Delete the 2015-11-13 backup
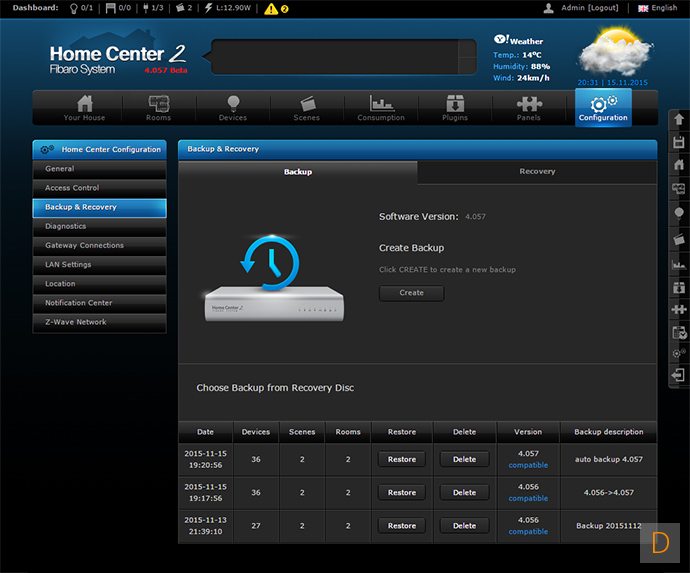The height and width of the screenshot is (573, 690). point(465,526)
